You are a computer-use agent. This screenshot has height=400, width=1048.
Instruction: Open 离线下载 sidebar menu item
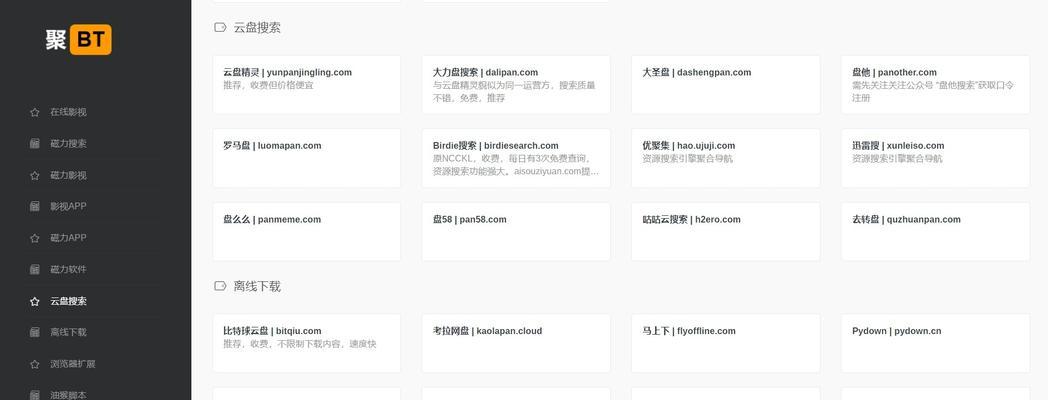pos(68,332)
